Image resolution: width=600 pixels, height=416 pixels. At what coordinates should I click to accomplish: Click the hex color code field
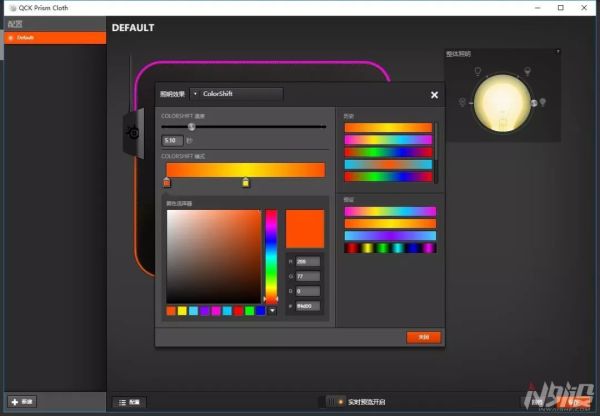(x=308, y=306)
